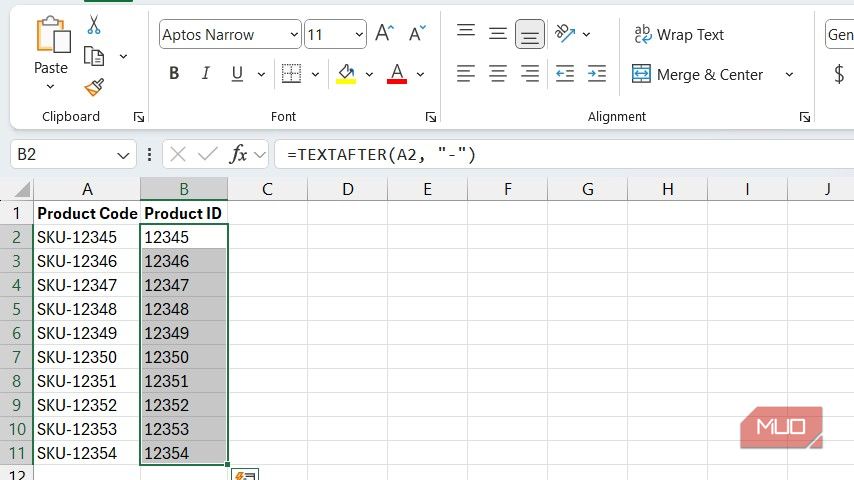
Task: Increase indent icon
Action: (x=597, y=73)
